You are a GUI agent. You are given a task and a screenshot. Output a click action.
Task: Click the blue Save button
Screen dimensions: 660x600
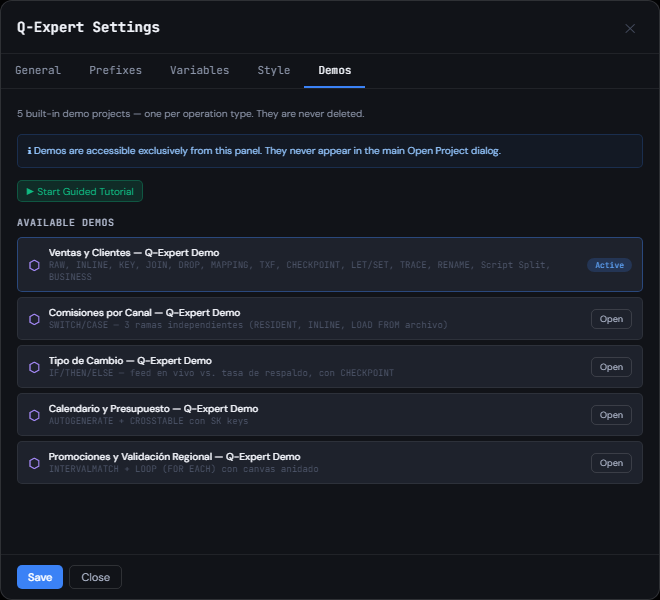[x=40, y=577]
